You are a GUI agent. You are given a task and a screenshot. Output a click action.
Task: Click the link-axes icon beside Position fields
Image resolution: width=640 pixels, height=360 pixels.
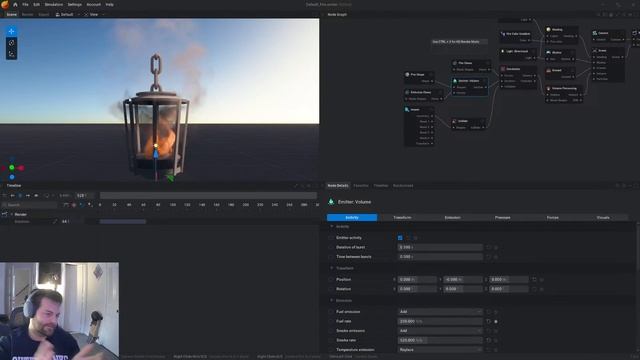(534, 280)
